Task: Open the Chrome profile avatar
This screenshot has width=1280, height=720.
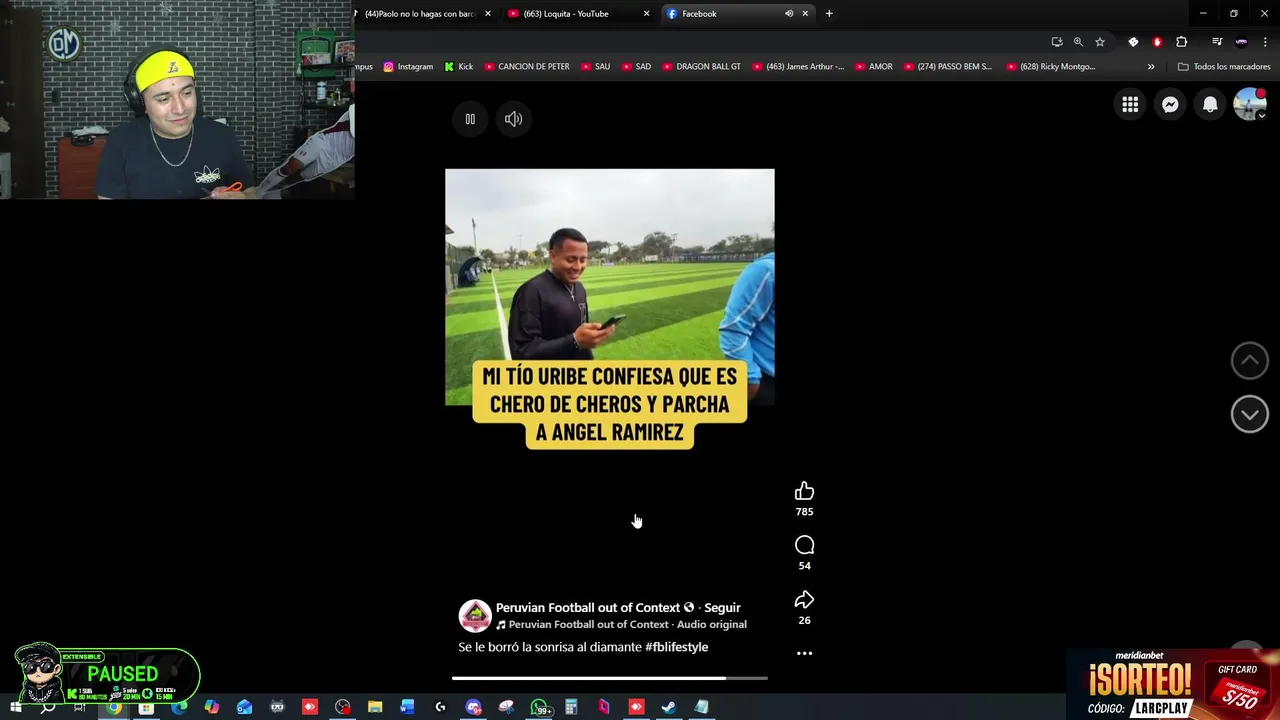Action: click(1241, 42)
